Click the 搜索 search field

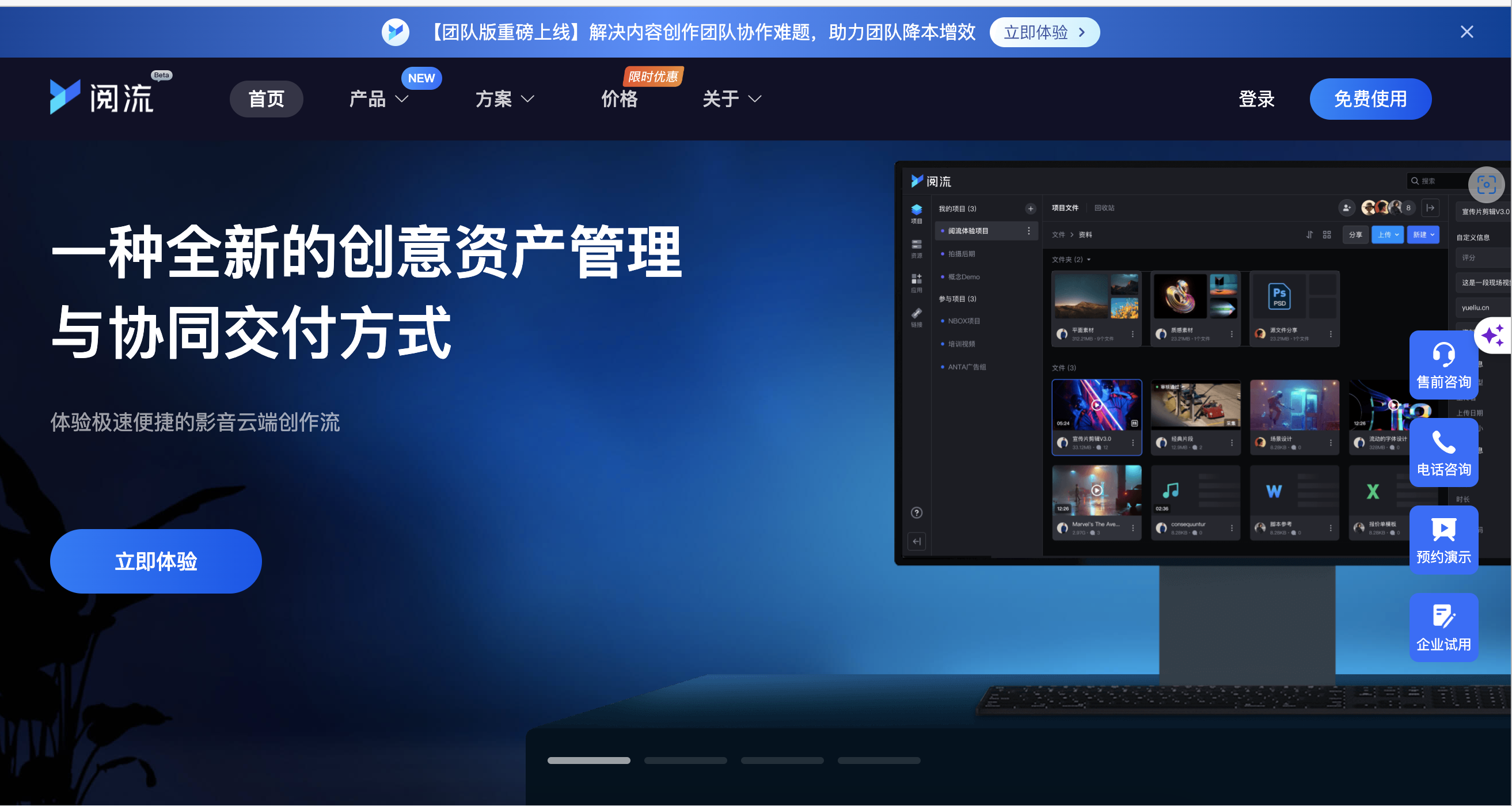pos(1438,181)
